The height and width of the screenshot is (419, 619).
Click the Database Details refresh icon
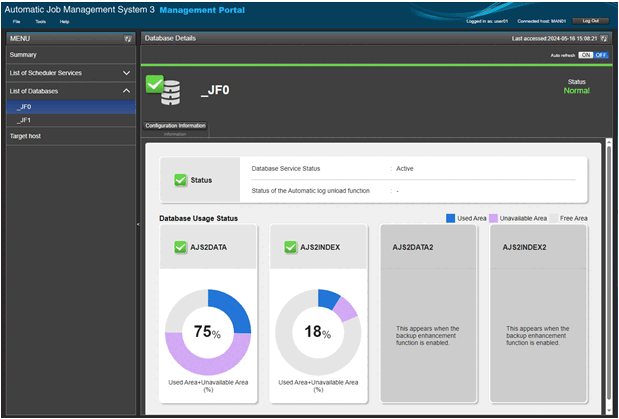(x=605, y=38)
